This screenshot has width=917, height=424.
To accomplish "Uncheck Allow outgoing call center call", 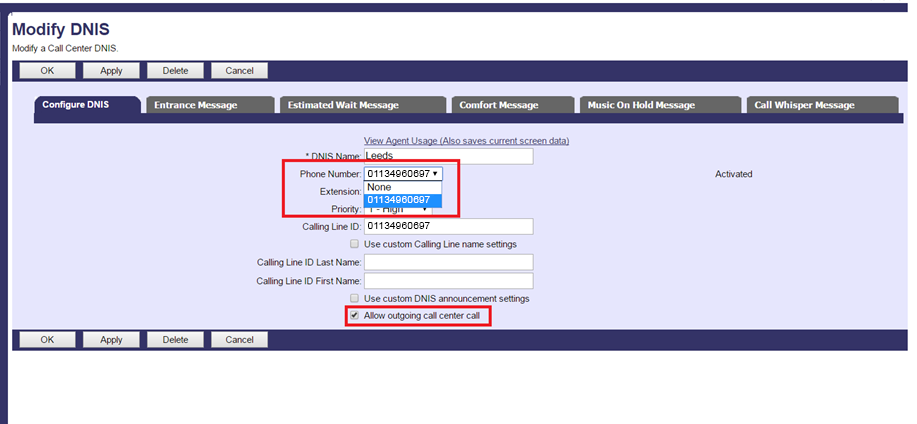I will tap(354, 316).
